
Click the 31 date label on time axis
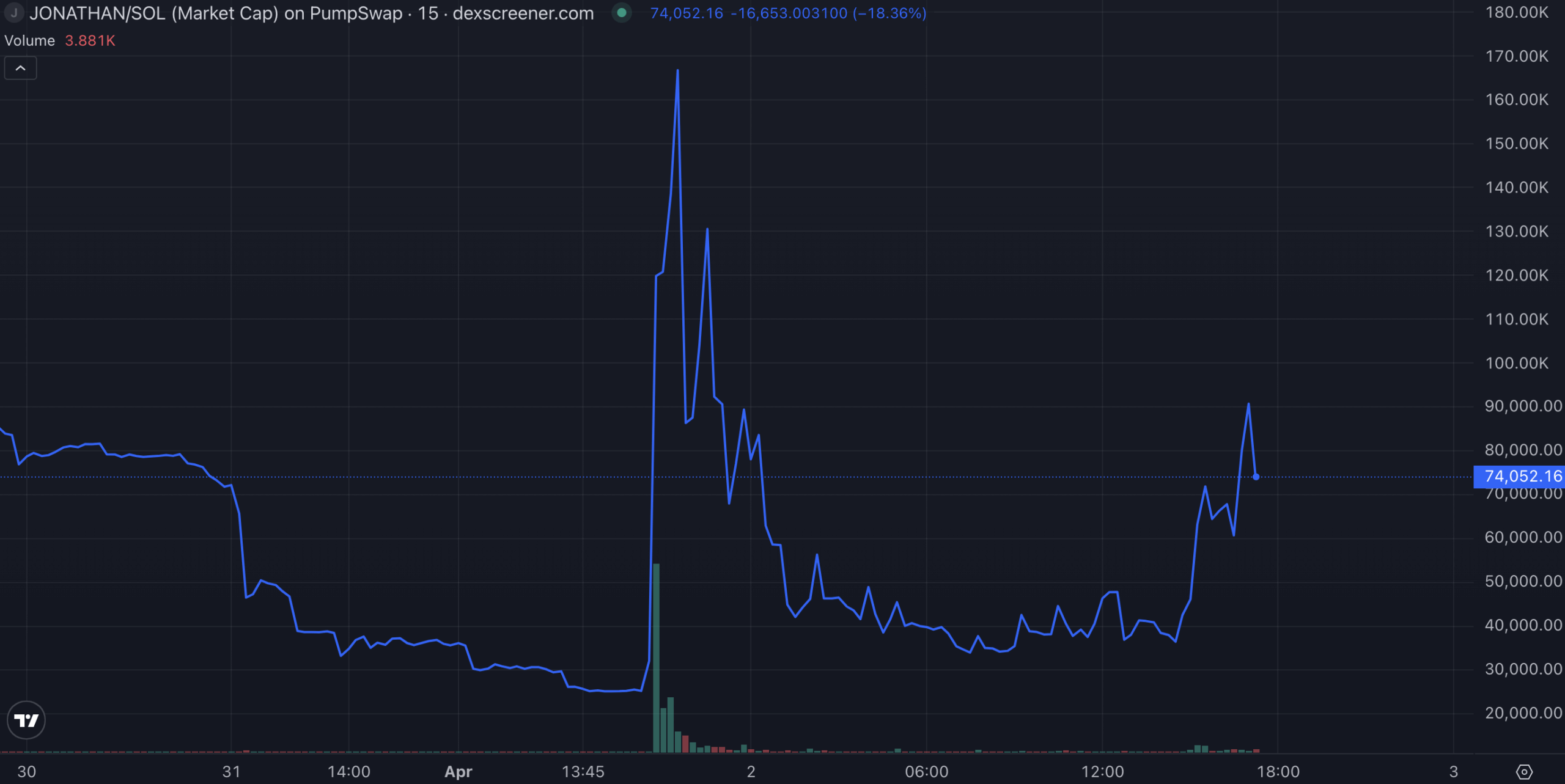(x=231, y=772)
